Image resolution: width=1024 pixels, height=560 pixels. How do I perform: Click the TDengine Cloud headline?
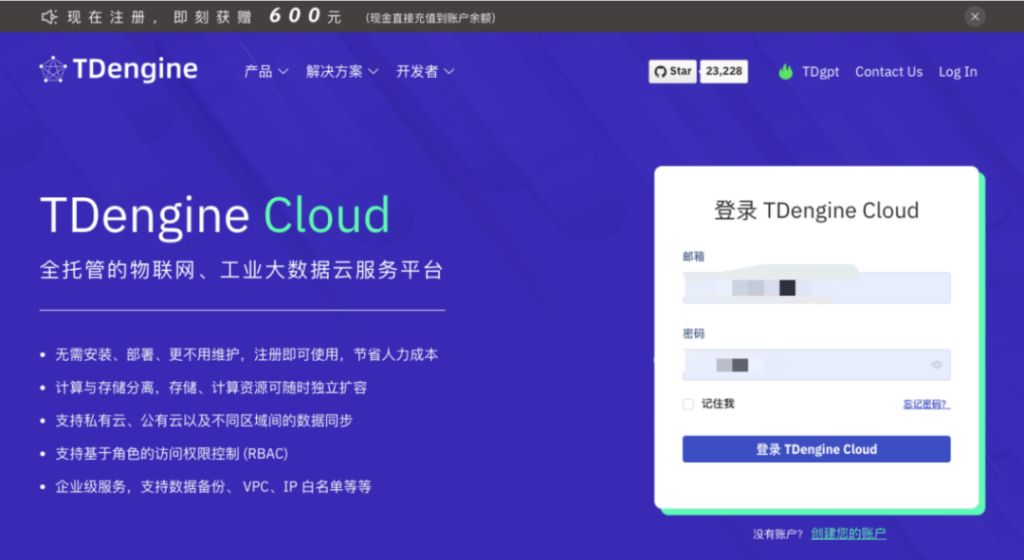tap(215, 215)
